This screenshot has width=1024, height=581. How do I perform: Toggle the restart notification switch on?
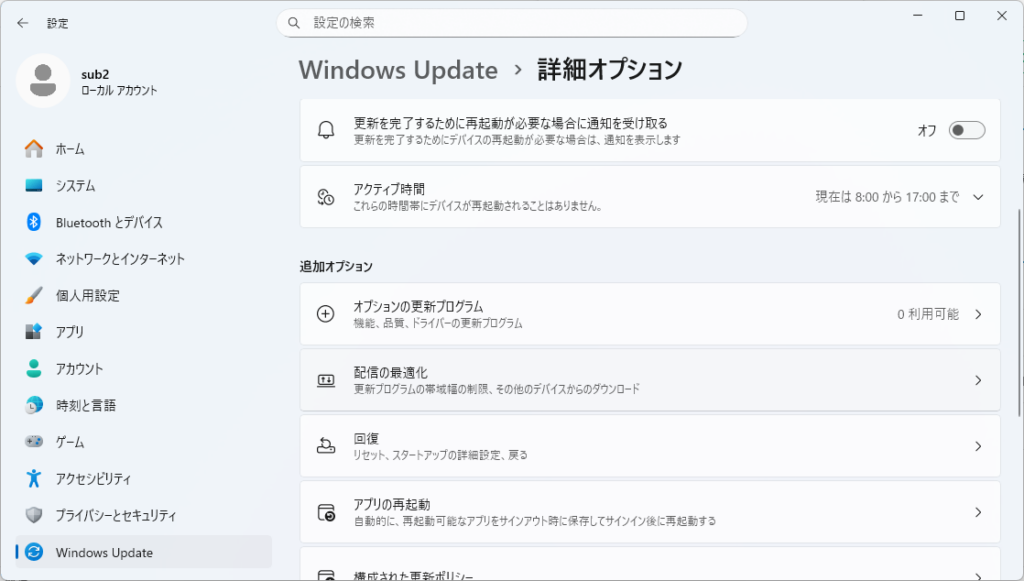pos(966,130)
